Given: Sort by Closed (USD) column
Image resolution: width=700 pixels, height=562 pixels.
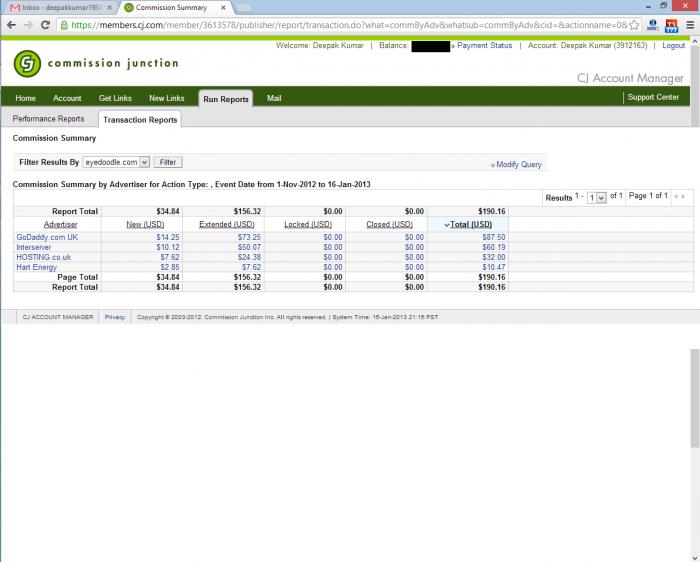Looking at the screenshot, I should tap(389, 225).
